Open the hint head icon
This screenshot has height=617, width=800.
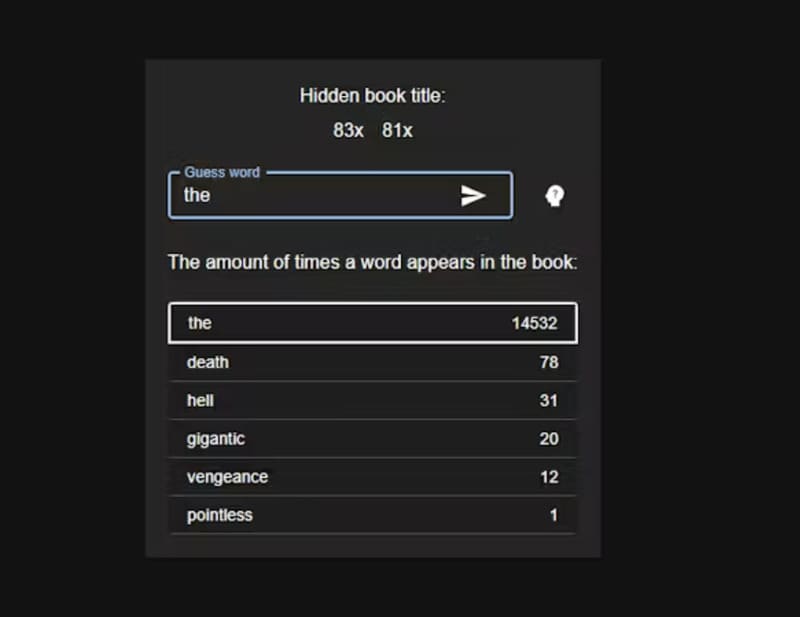point(555,196)
